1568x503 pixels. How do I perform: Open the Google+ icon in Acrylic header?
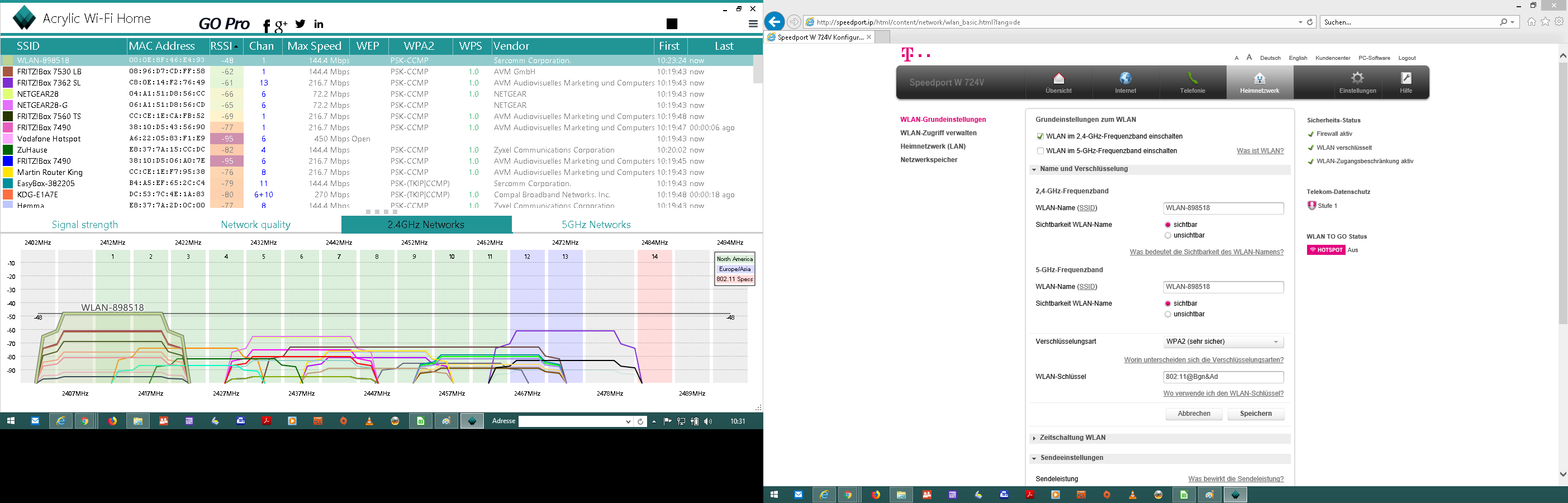[281, 25]
